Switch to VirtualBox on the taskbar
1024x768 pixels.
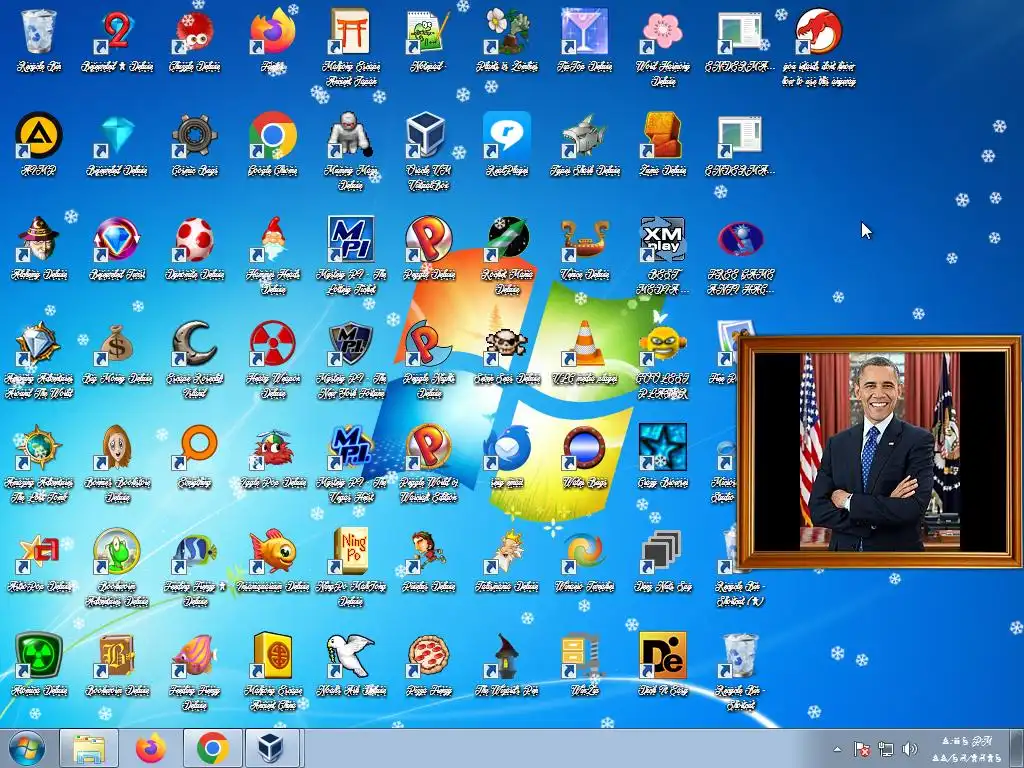pos(270,749)
